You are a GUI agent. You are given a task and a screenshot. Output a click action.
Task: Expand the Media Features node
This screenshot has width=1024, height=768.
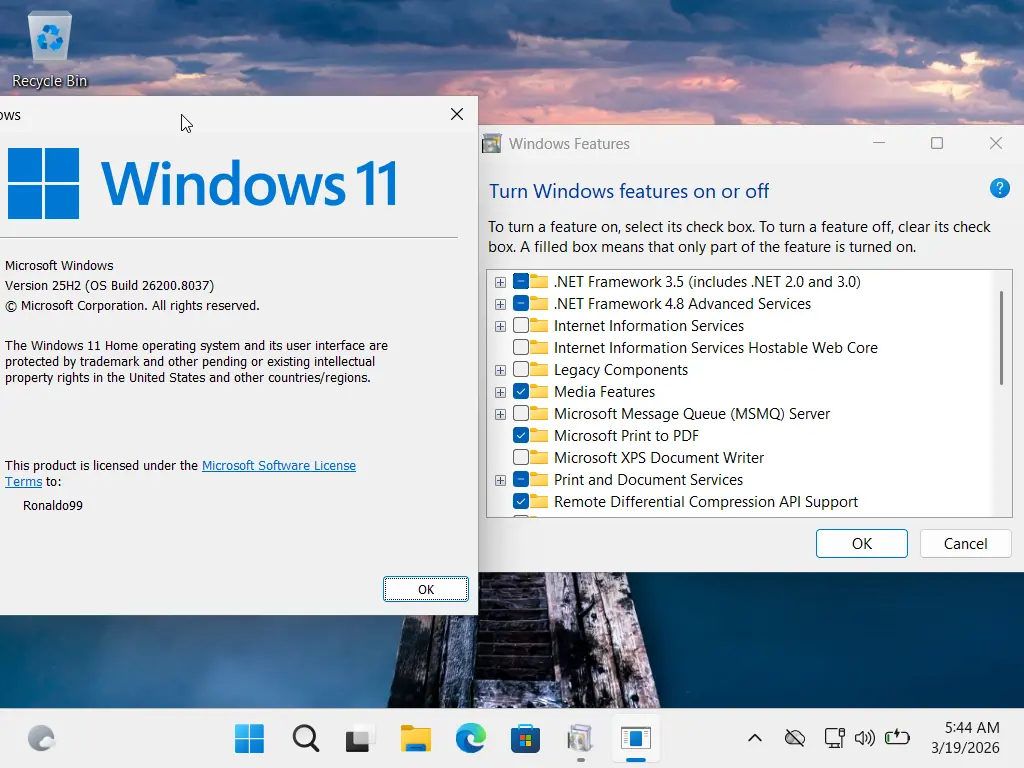click(500, 392)
